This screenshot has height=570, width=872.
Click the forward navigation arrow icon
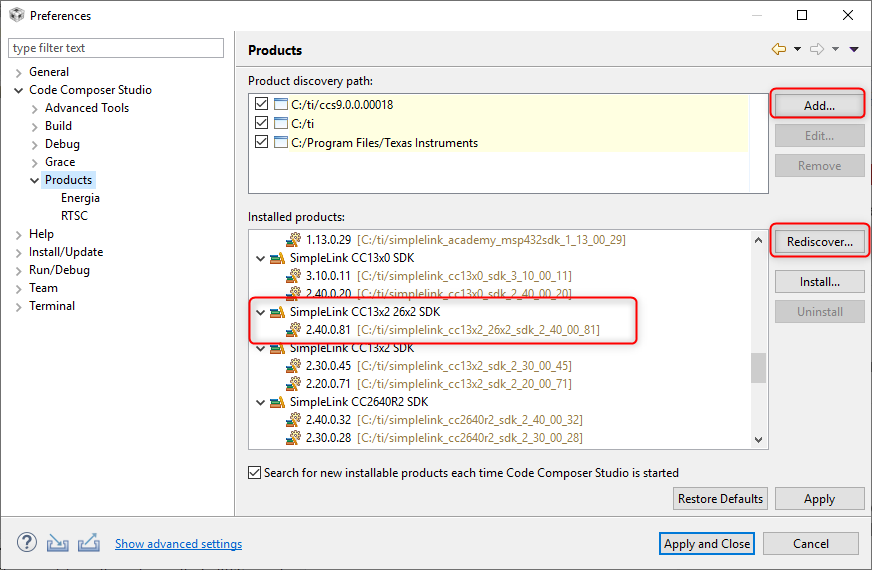tap(817, 49)
